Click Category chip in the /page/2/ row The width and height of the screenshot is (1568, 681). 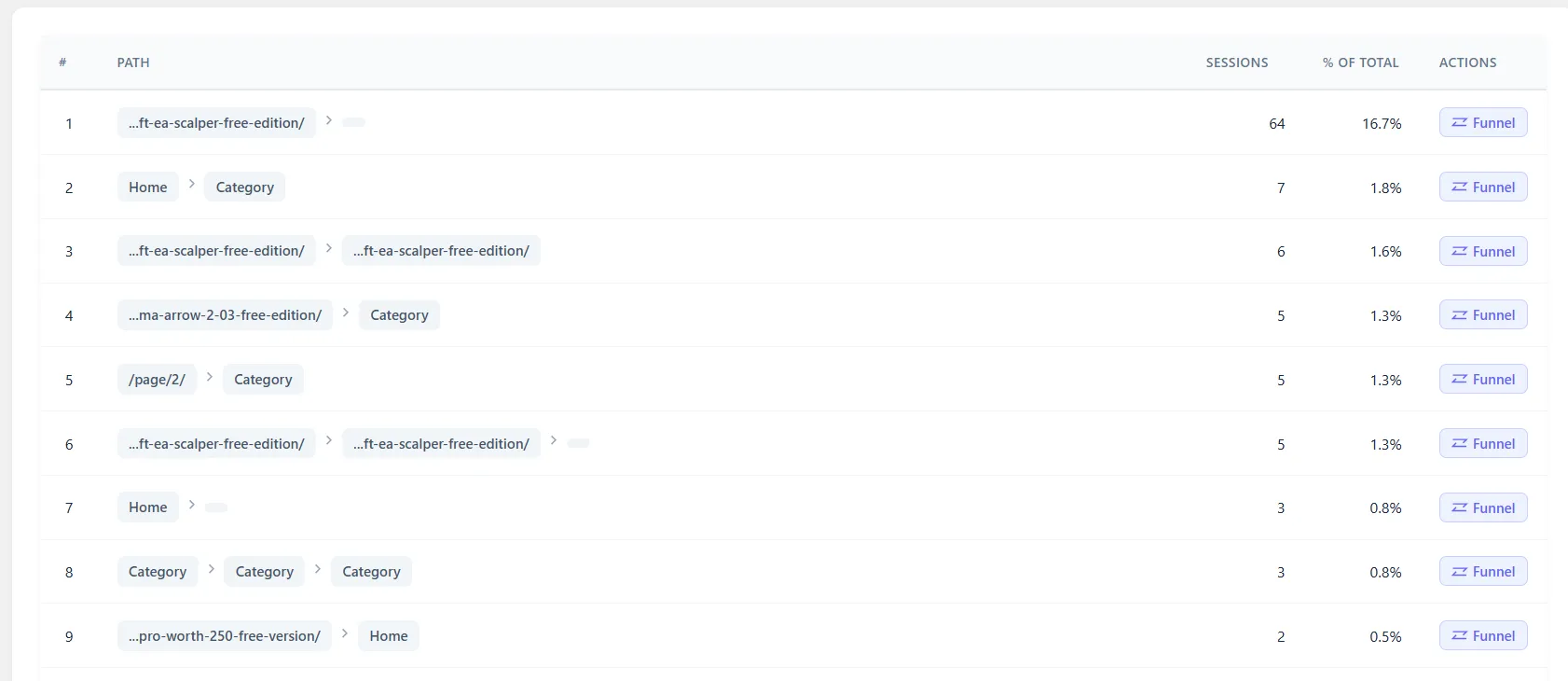(263, 379)
